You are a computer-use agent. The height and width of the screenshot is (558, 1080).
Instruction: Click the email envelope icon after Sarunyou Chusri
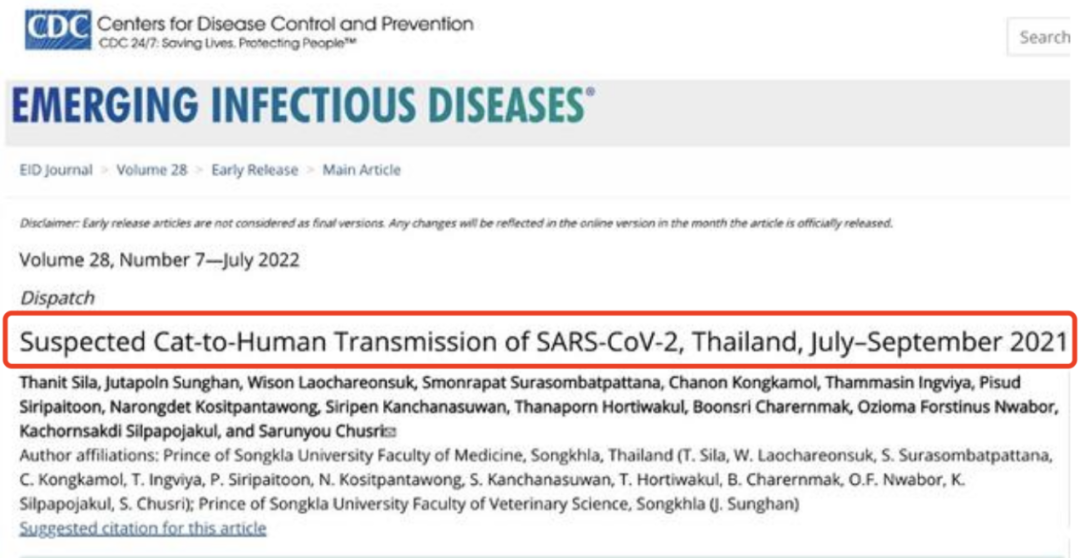(391, 432)
